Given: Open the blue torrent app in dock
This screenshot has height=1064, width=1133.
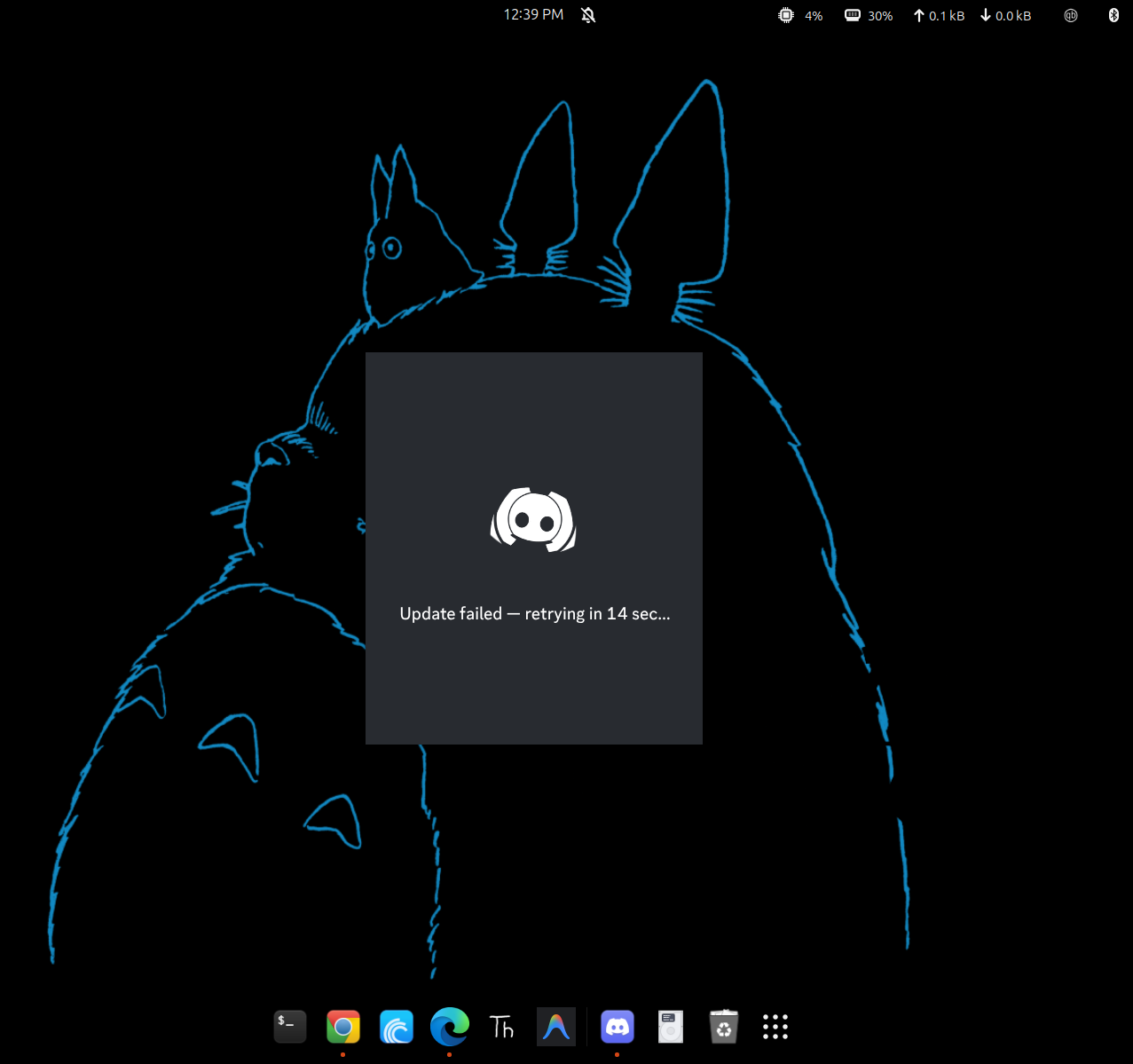Looking at the screenshot, I should tap(397, 1027).
